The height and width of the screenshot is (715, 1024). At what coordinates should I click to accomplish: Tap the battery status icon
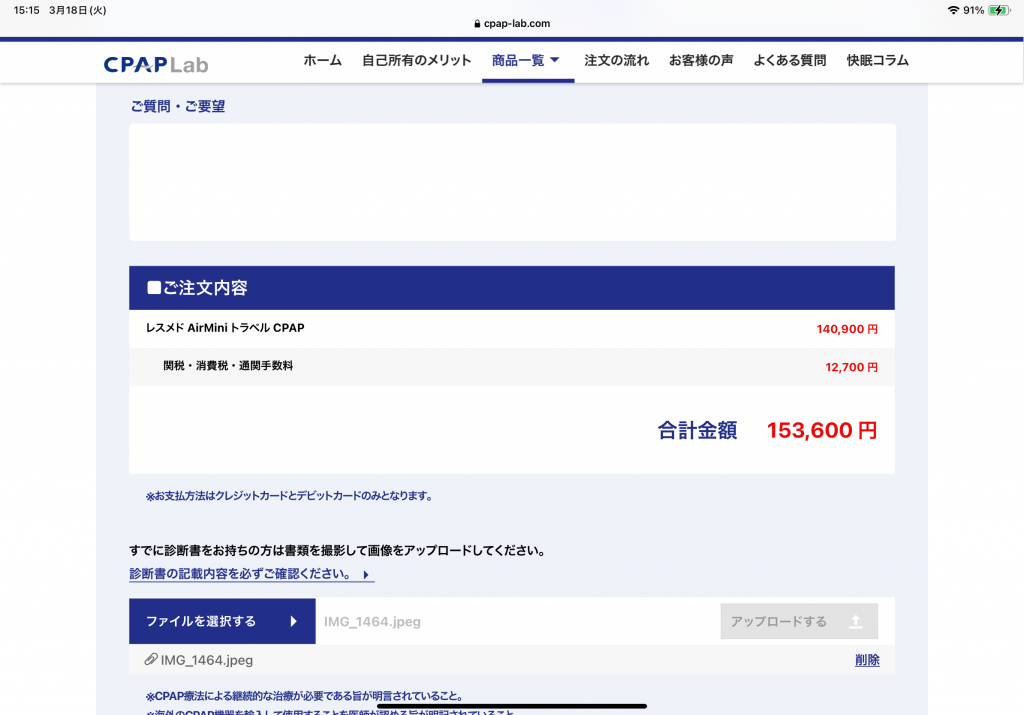pyautogui.click(x=999, y=10)
